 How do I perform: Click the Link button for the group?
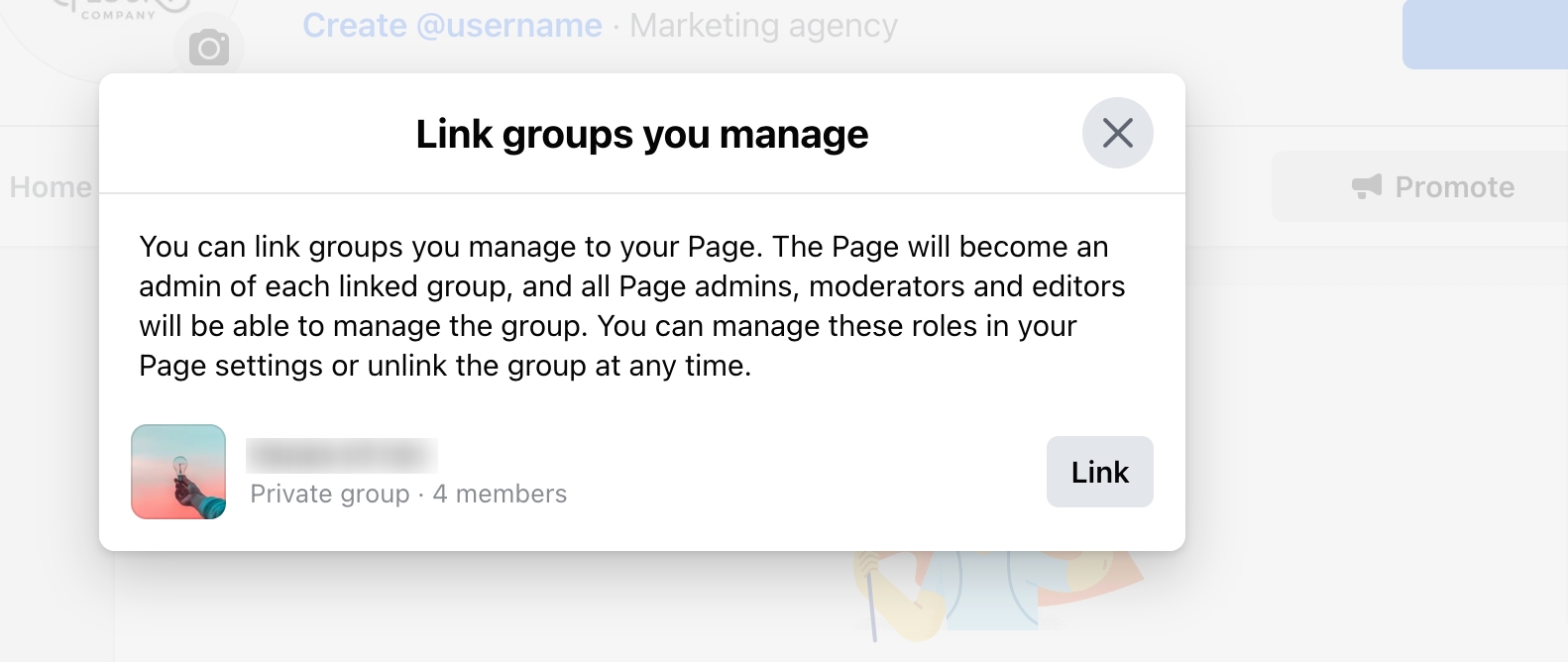coord(1099,472)
